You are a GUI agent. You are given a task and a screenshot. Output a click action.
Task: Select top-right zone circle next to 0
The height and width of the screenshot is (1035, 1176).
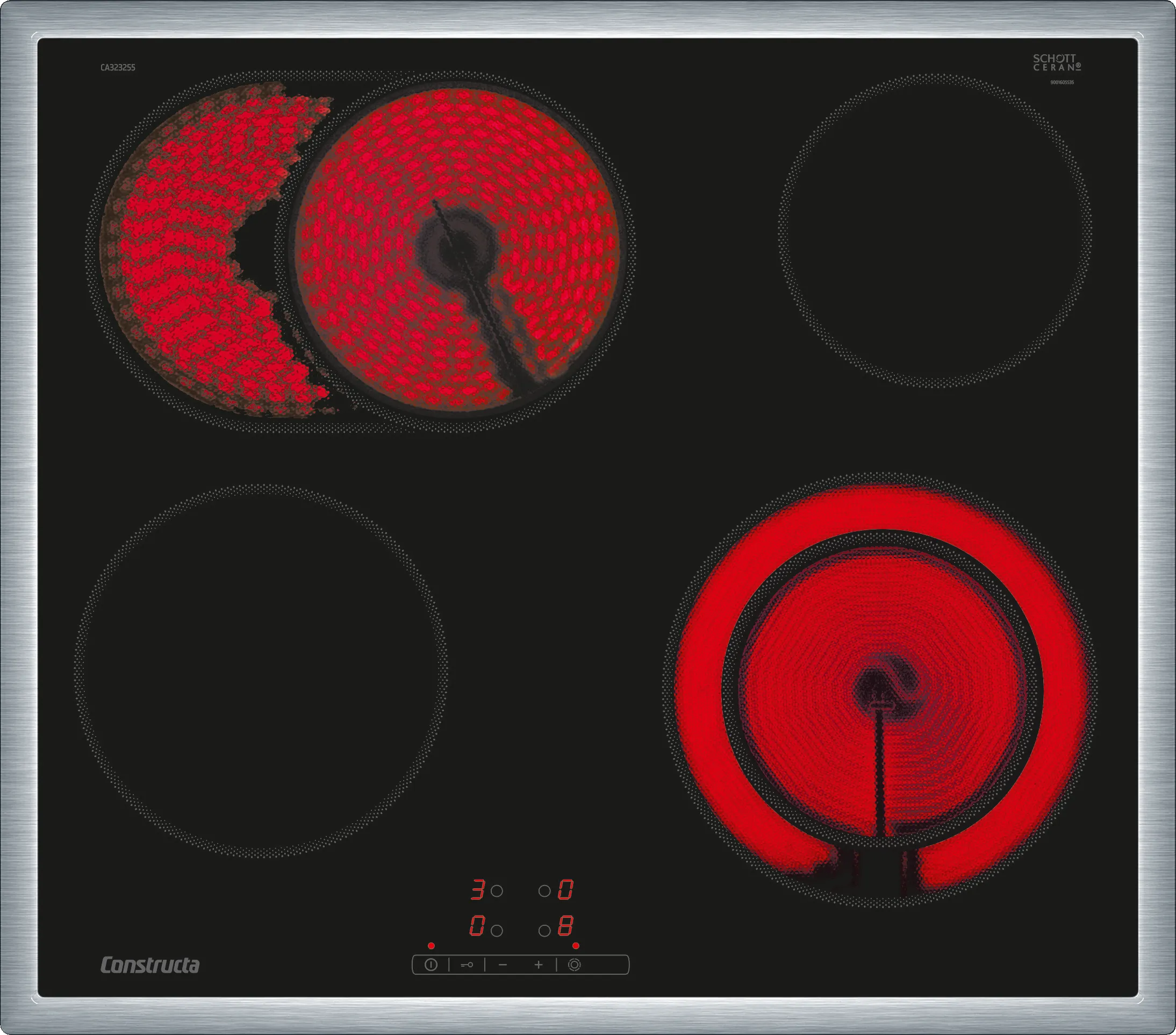click(544, 891)
